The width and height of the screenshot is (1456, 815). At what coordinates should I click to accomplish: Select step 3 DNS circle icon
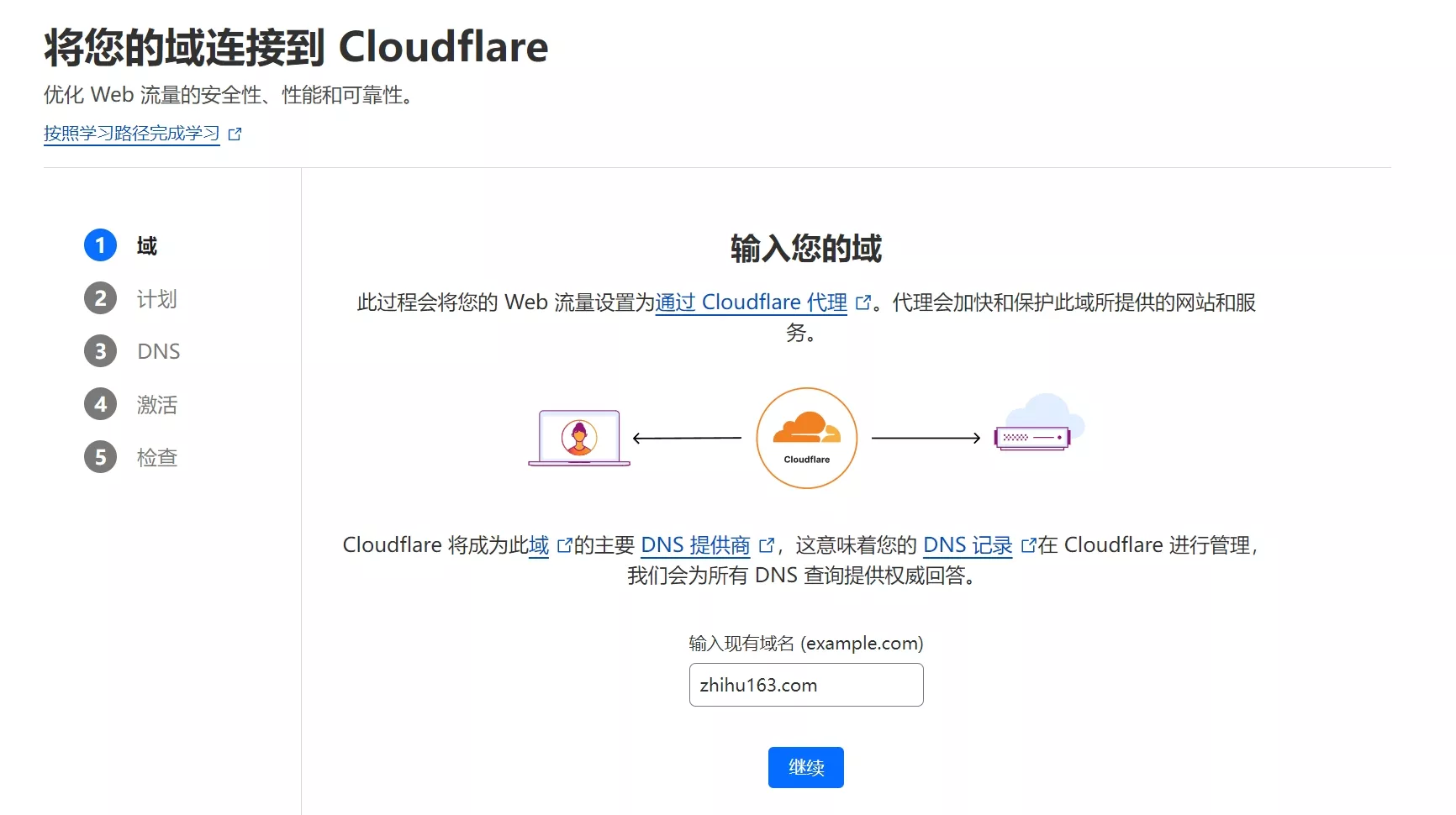100,350
